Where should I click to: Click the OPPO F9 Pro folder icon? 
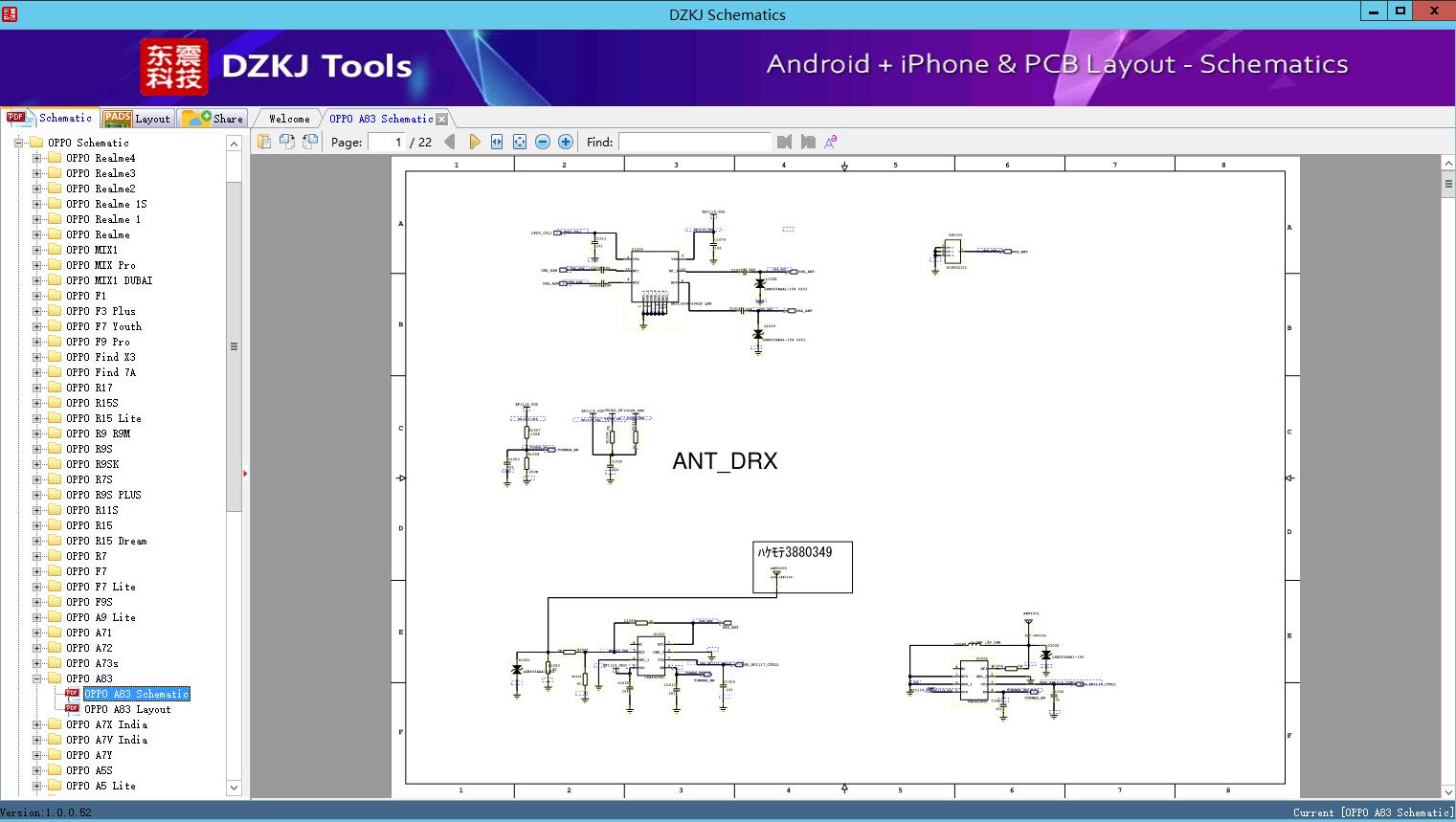tap(55, 342)
